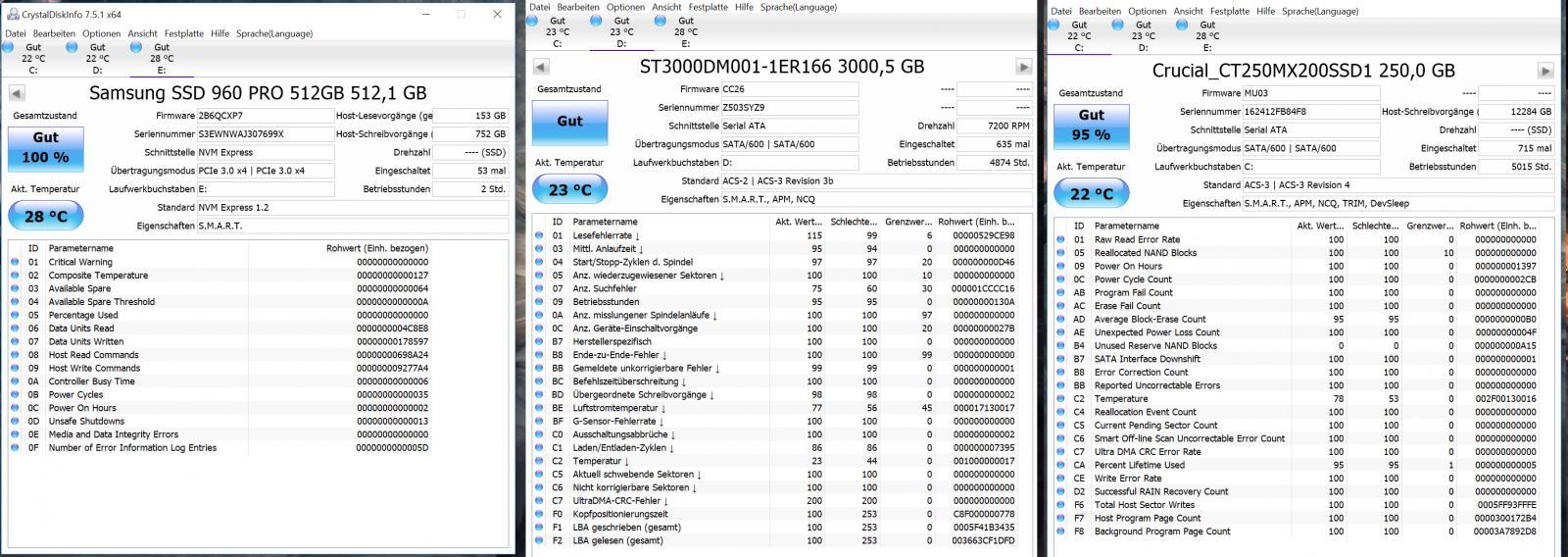Click status circle for G-Sensor-Fehlerrate row
Image resolution: width=1568 pixels, height=557 pixels.
click(539, 421)
